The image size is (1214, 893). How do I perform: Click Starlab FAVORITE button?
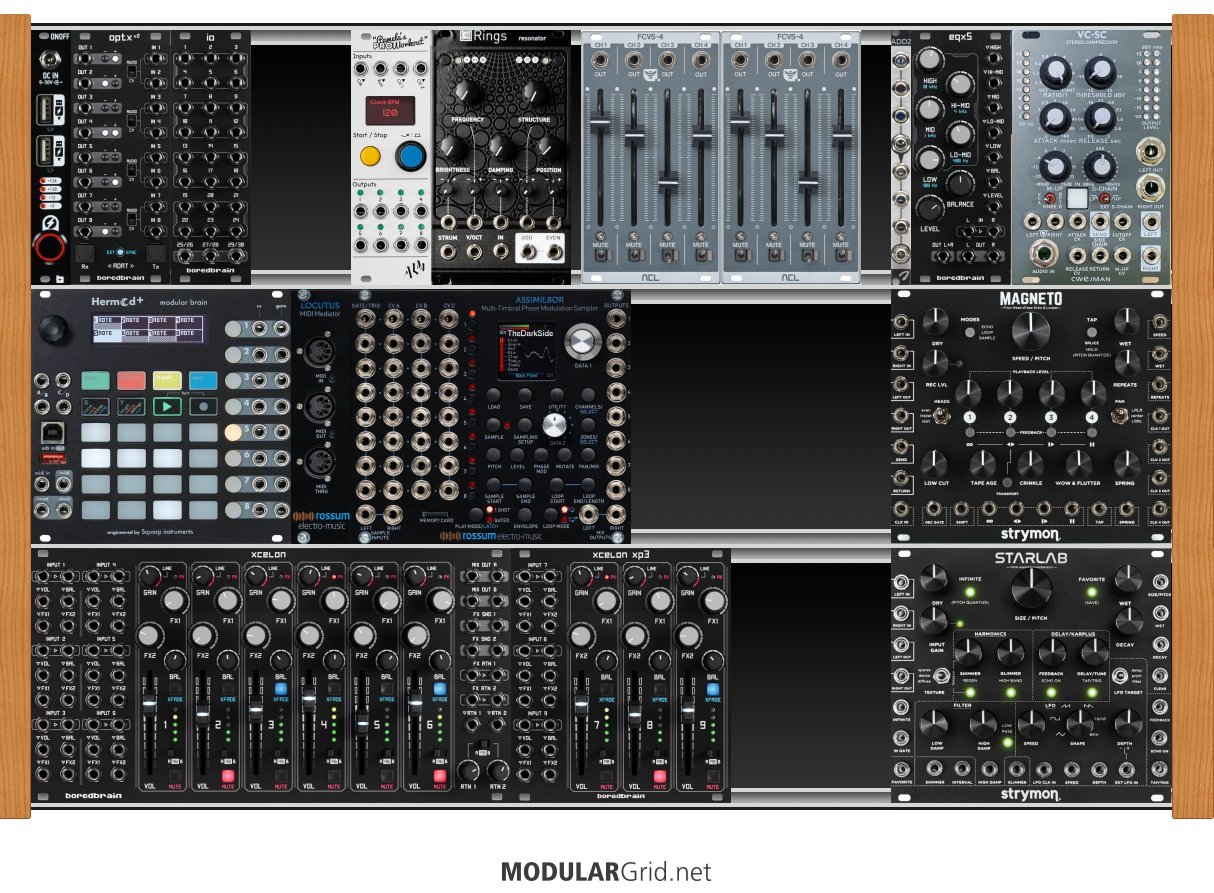pyautogui.click(x=1092, y=592)
